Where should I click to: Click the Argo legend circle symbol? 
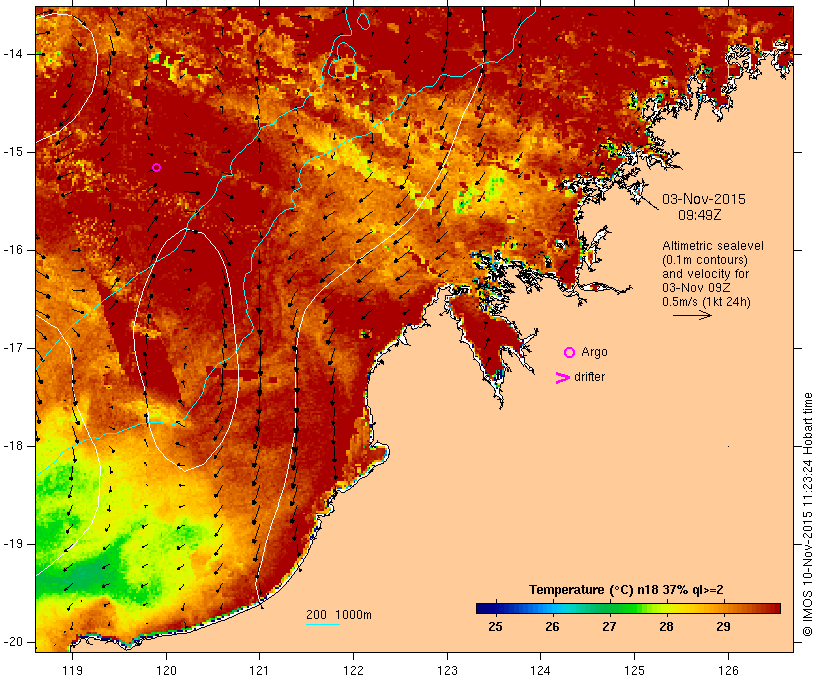pos(570,353)
